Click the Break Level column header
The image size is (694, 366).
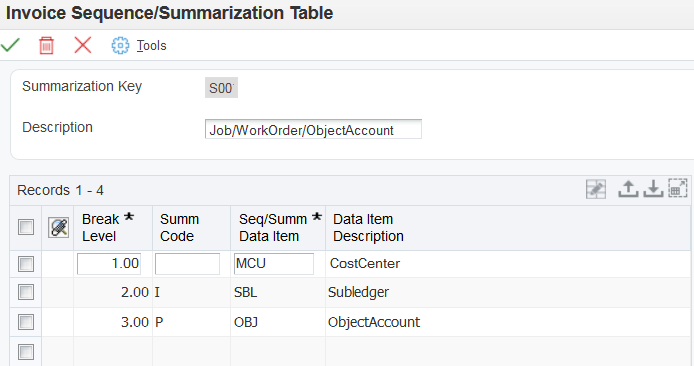coord(113,227)
